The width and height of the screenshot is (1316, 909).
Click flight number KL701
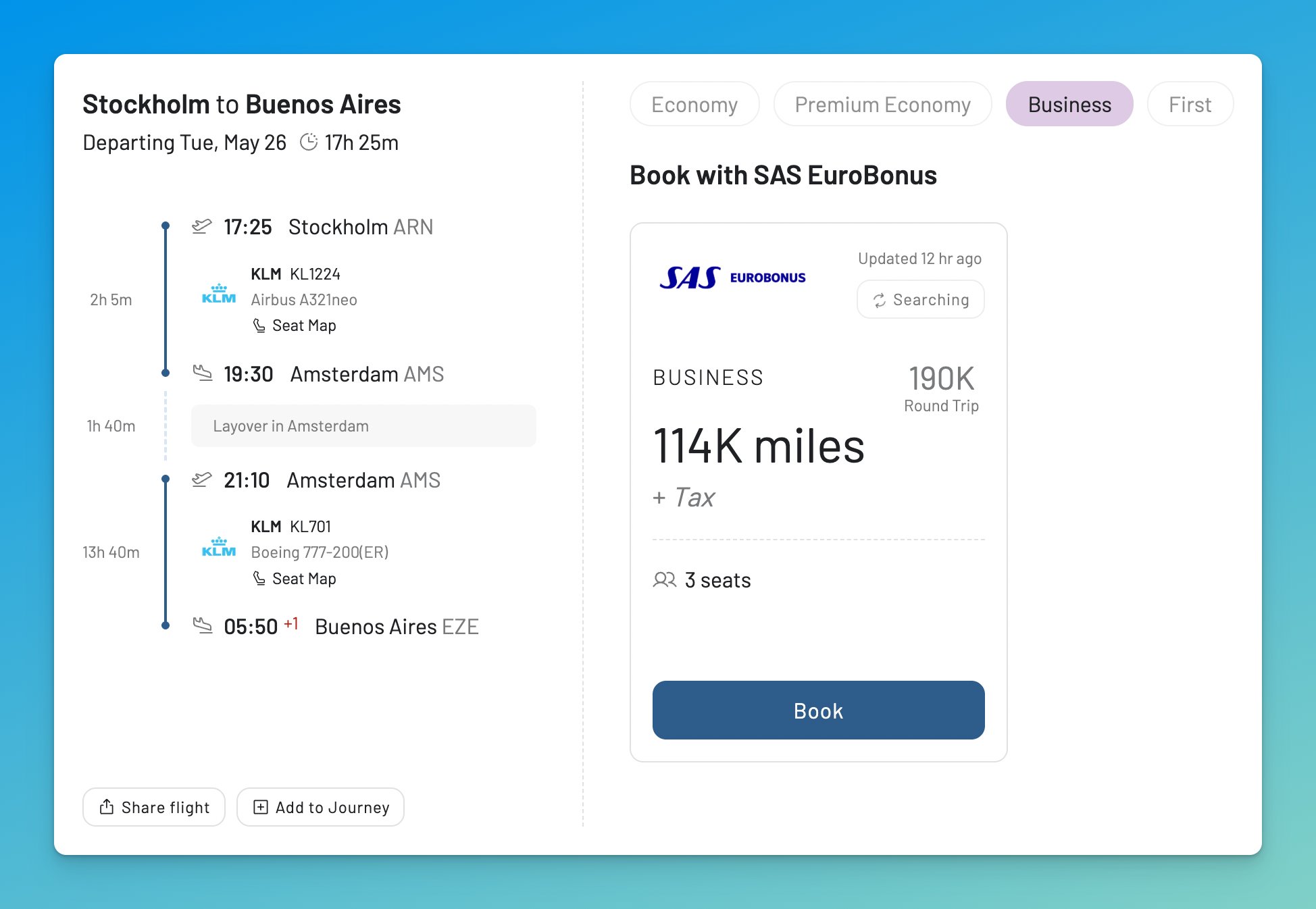click(310, 526)
